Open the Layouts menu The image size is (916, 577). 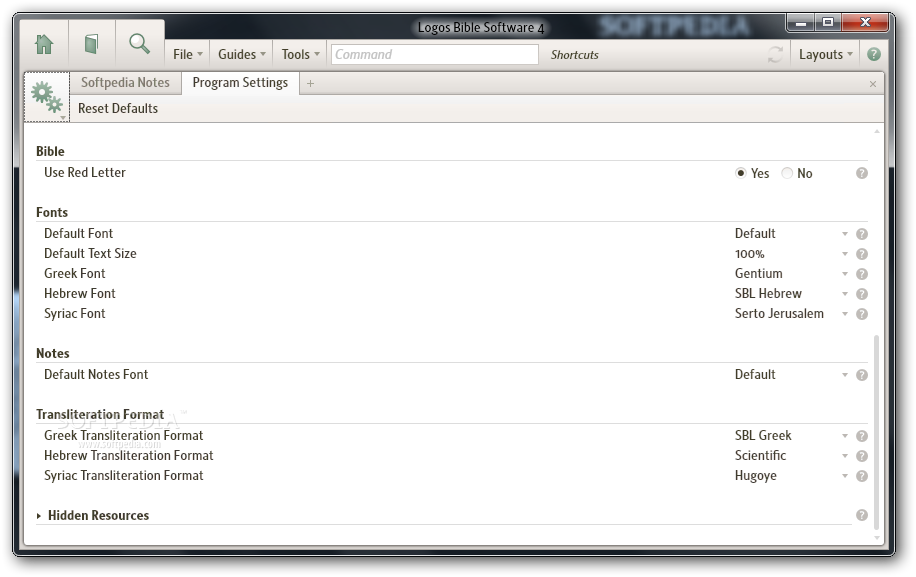(825, 54)
